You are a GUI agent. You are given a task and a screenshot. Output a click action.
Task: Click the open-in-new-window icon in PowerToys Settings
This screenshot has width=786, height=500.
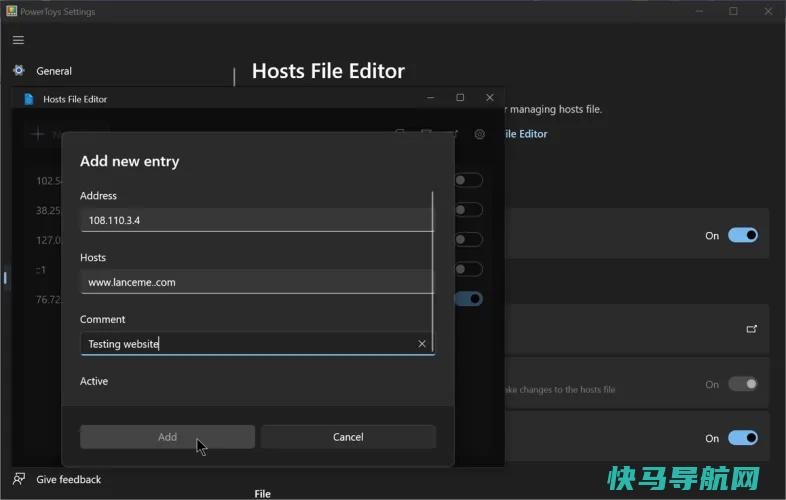(751, 329)
